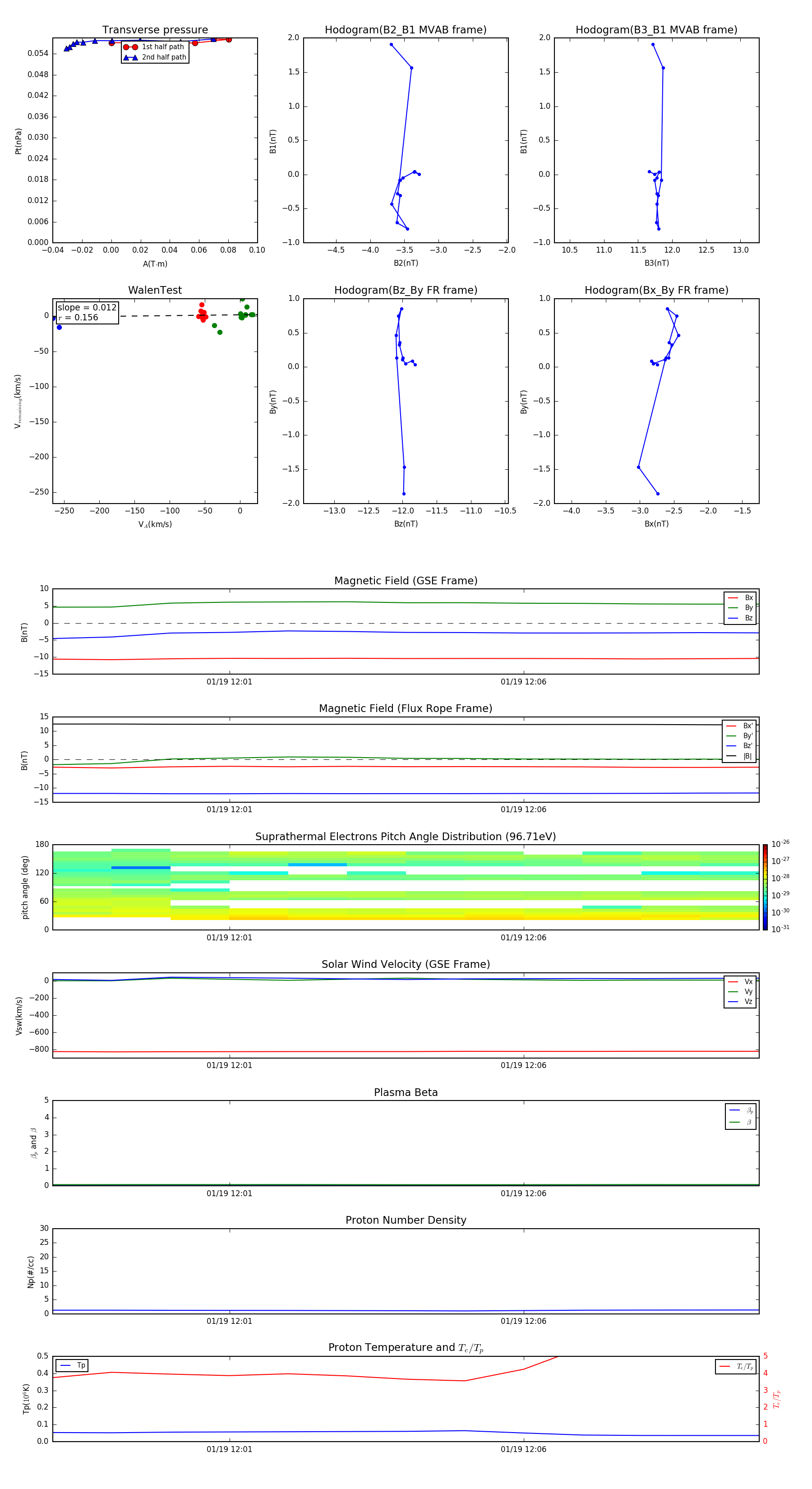Click 'Hodogram(Bx_By FR frame)' title

(656, 290)
